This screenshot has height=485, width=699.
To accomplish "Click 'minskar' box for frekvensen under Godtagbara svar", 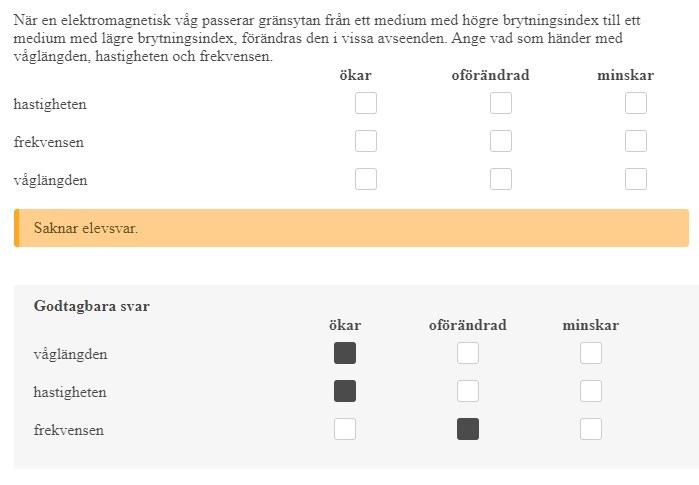I will click(x=591, y=430).
